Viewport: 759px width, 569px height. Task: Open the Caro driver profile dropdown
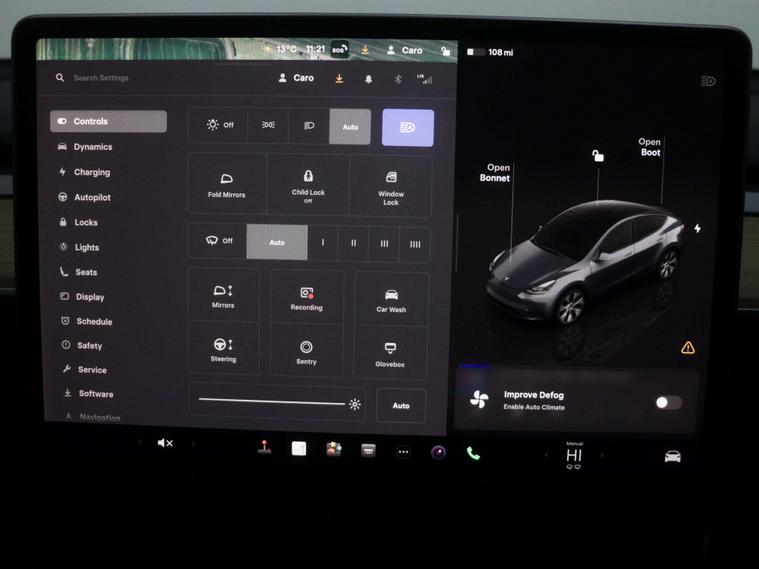coord(296,78)
